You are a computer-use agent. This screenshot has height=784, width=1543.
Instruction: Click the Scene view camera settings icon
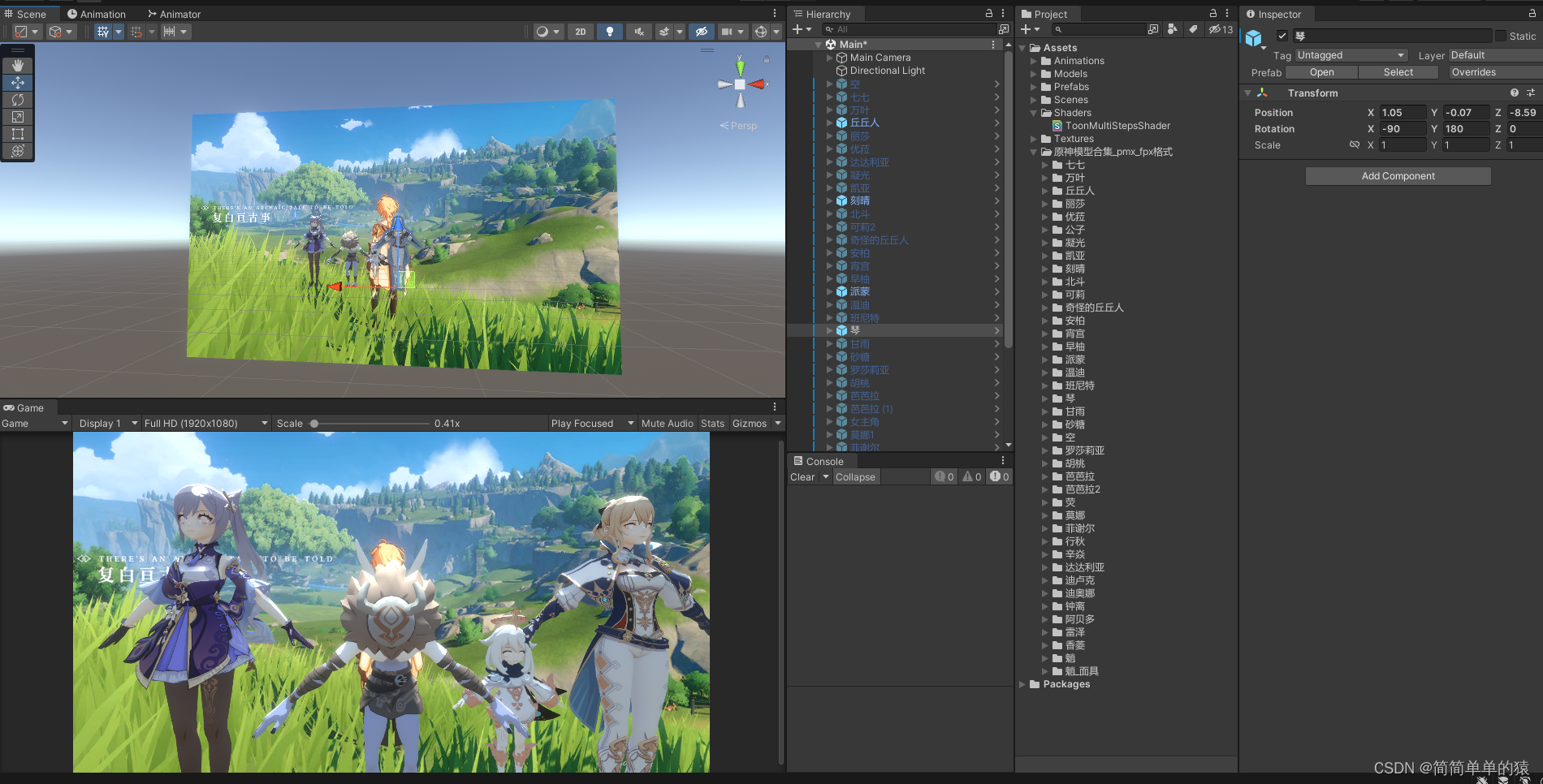tap(727, 32)
